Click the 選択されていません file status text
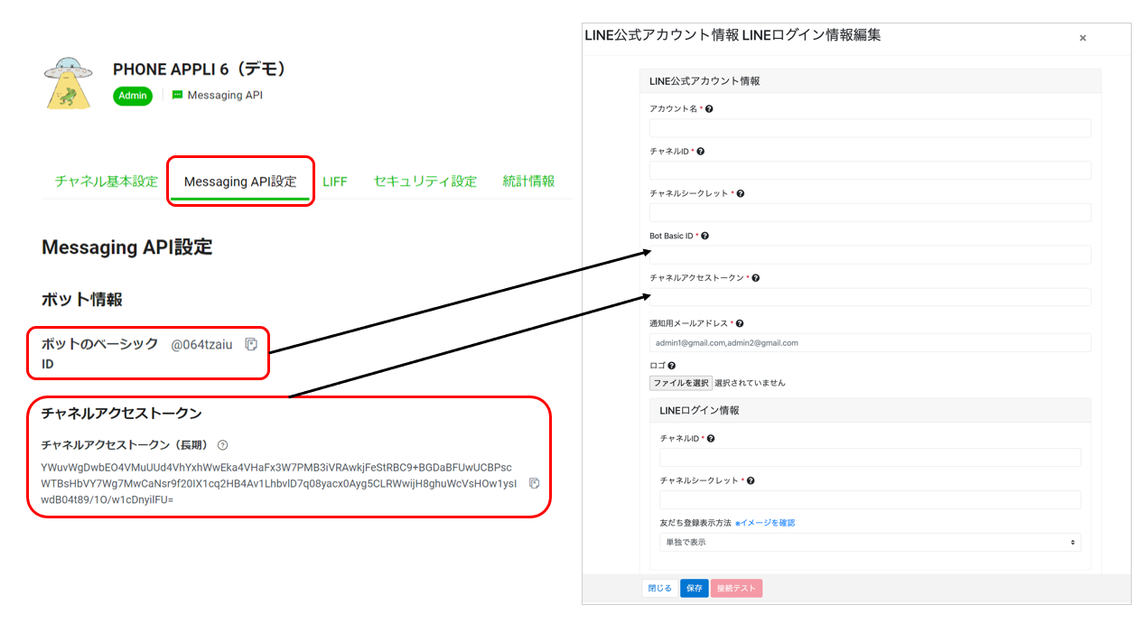Screen dimensions: 1148x624 click(750, 383)
